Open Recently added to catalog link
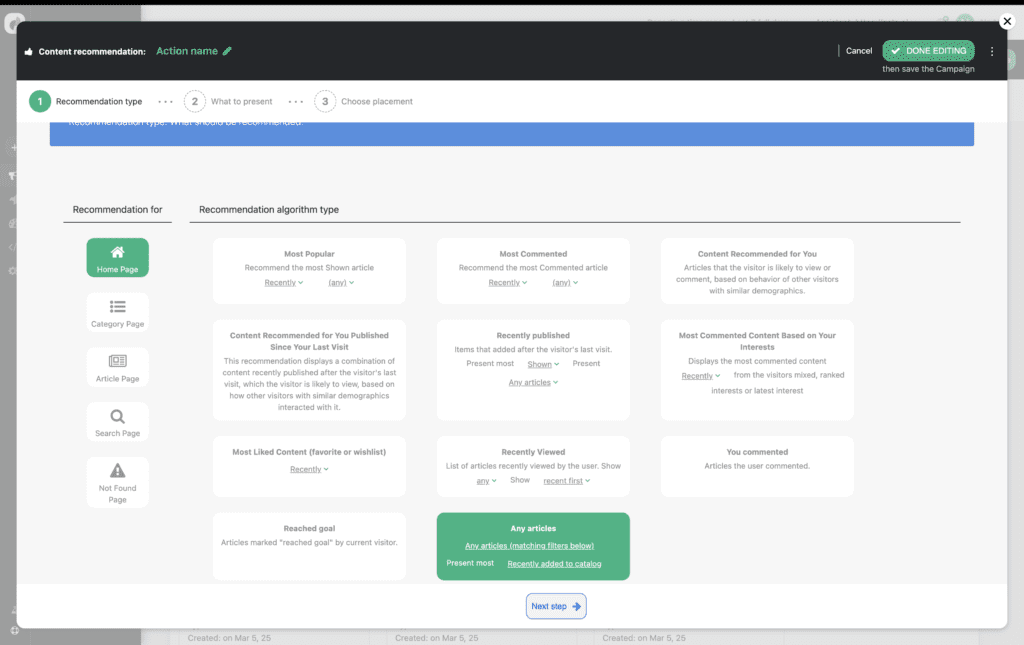The height and width of the screenshot is (645, 1024). tap(554, 564)
